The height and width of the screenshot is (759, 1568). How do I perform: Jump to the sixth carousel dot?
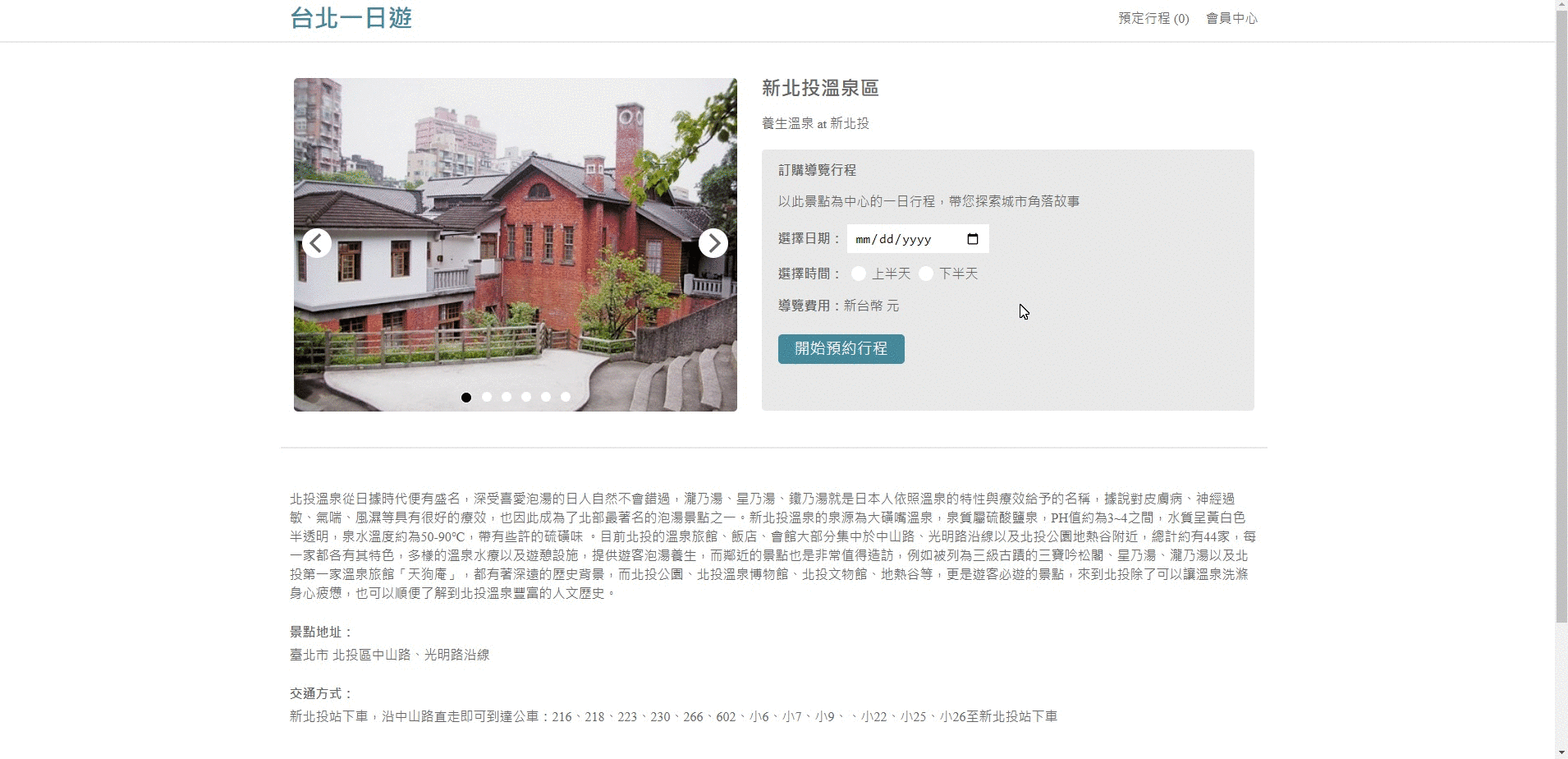(566, 397)
